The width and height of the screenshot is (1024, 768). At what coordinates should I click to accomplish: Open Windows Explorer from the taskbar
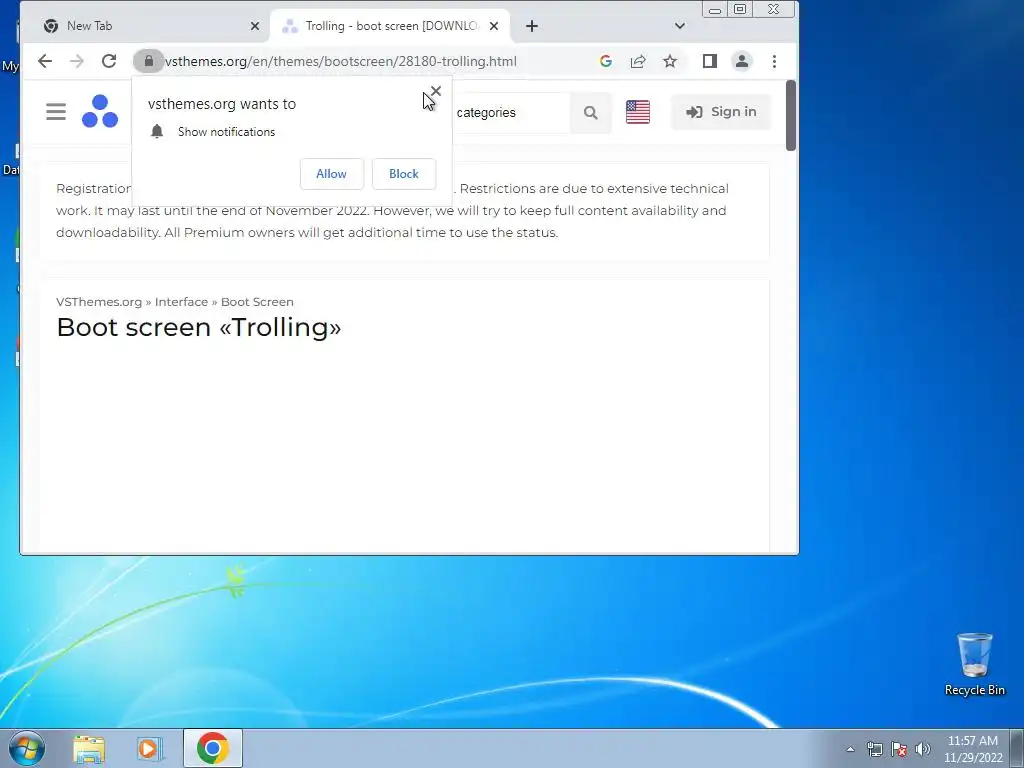(89, 748)
